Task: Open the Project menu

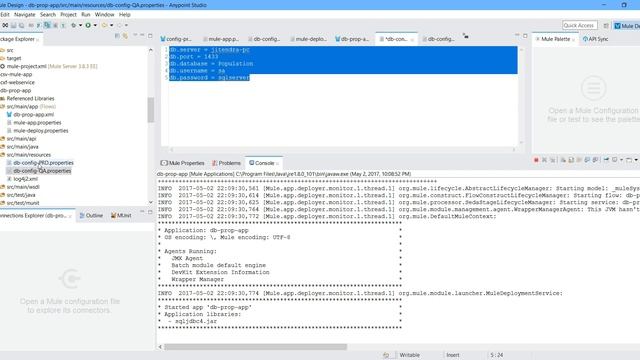Action: pyautogui.click(x=68, y=15)
